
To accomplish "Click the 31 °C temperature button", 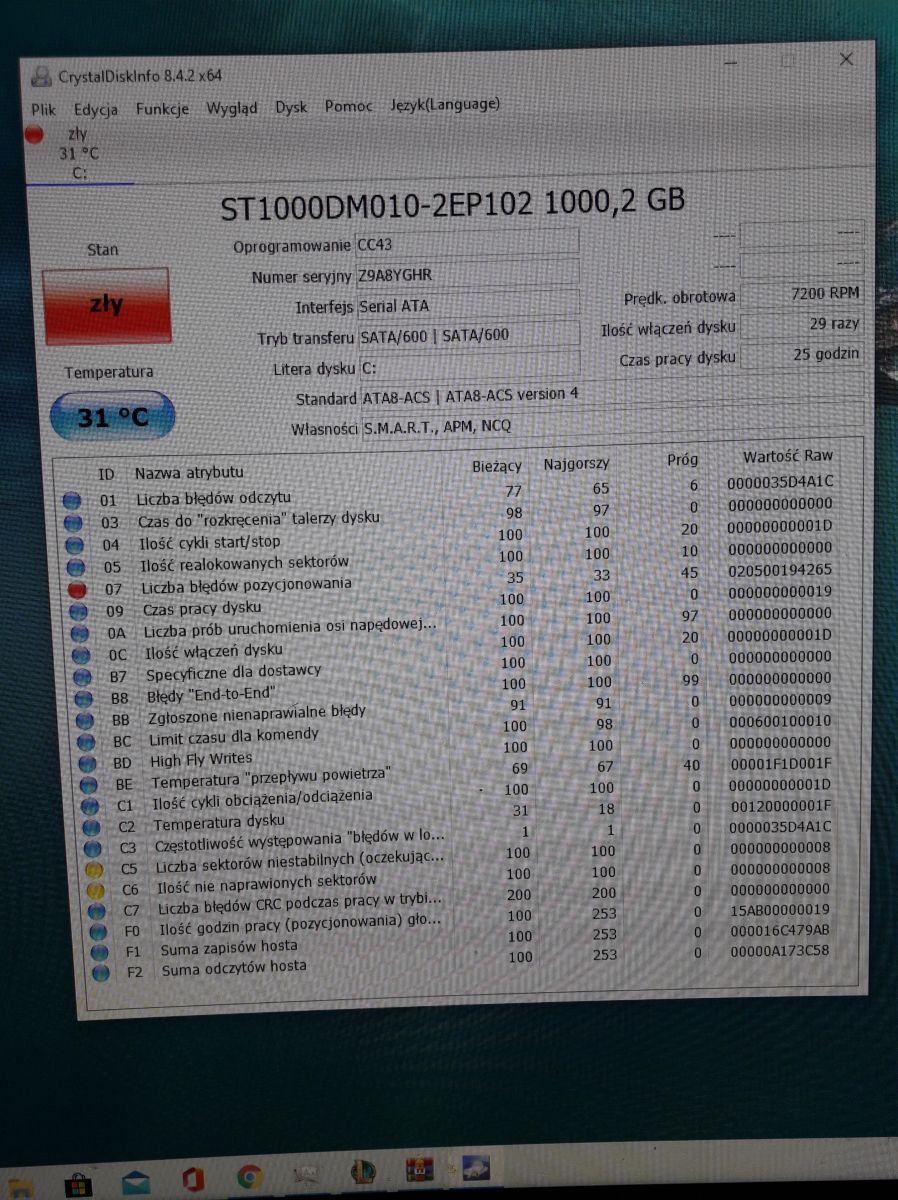I will tap(112, 416).
